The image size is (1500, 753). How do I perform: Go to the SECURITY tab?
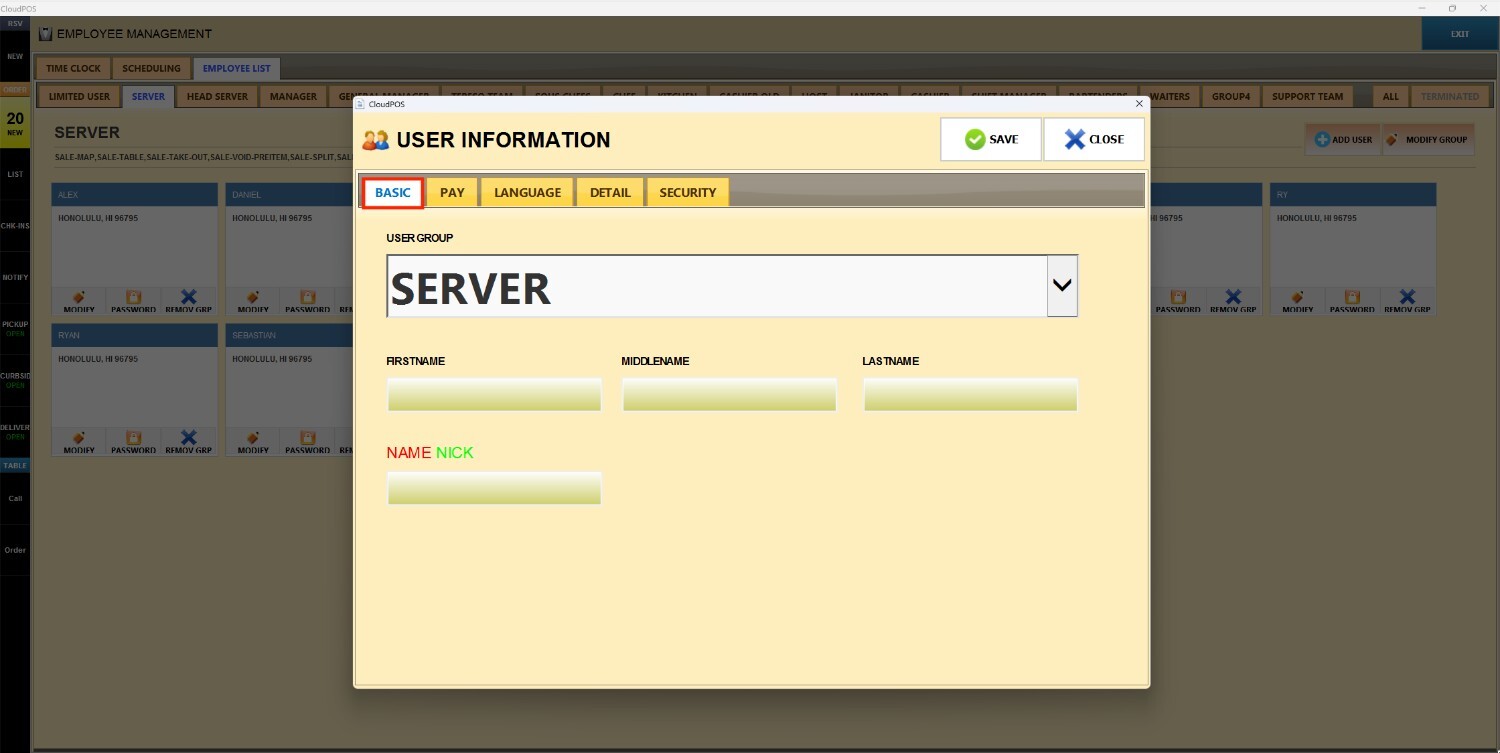[x=687, y=192]
